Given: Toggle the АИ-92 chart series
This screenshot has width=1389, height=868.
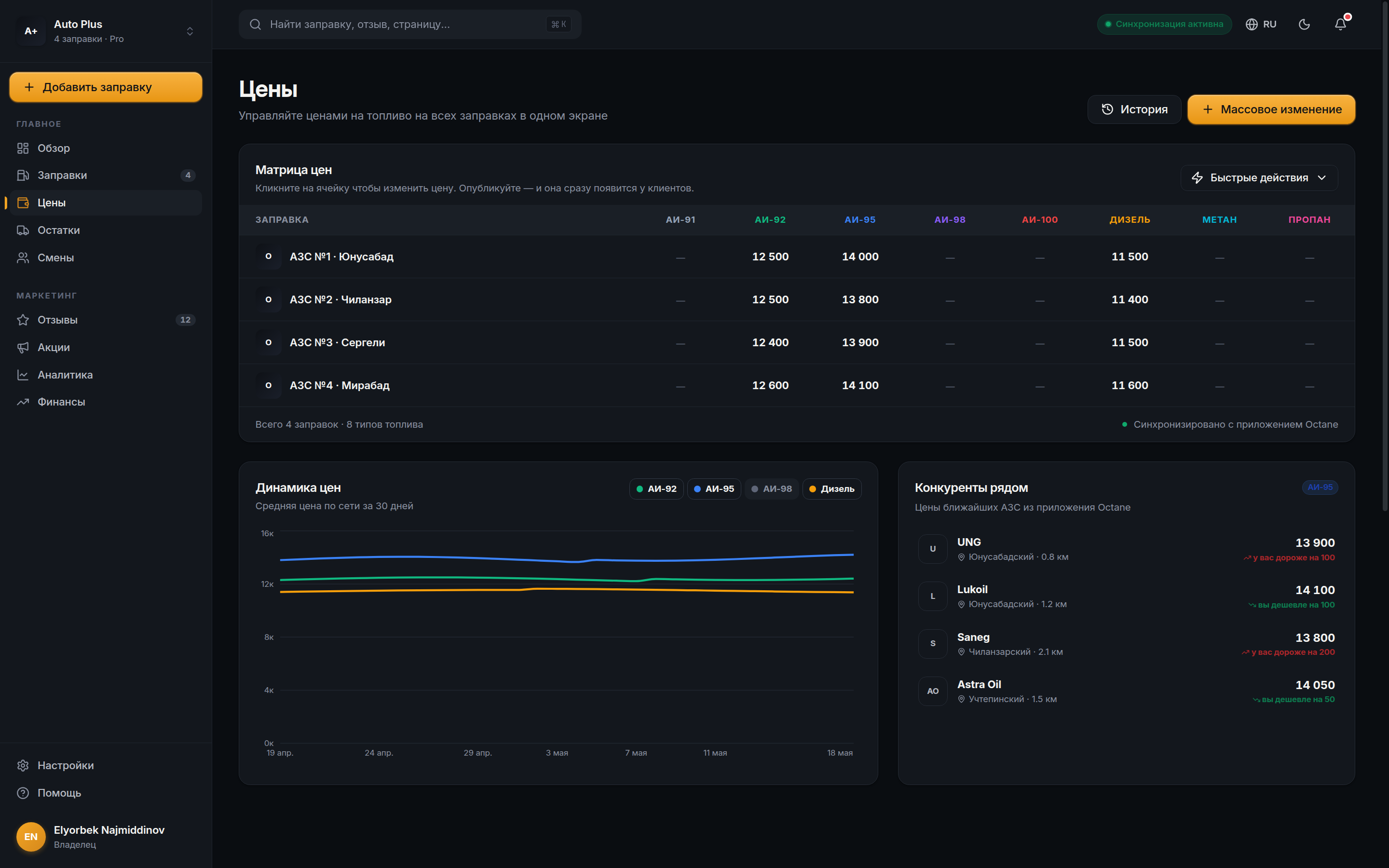Looking at the screenshot, I should click(656, 489).
